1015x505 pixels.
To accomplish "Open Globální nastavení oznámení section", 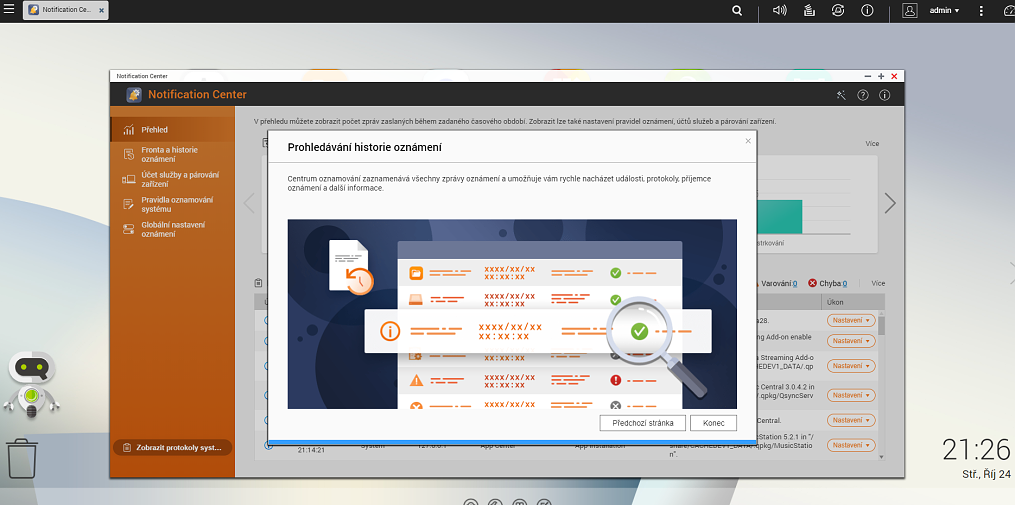I will pyautogui.click(x=172, y=229).
